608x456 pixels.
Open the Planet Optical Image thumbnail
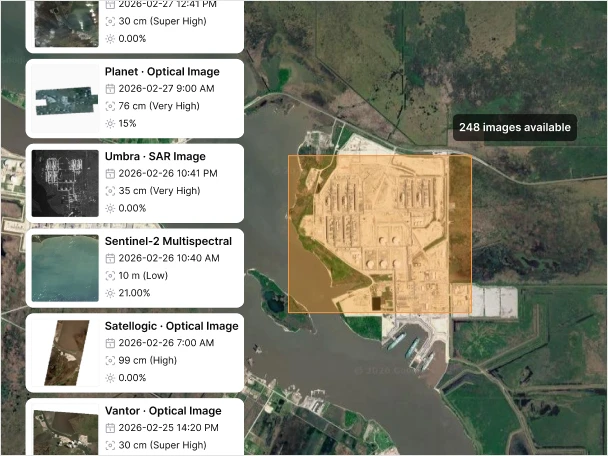[65, 98]
